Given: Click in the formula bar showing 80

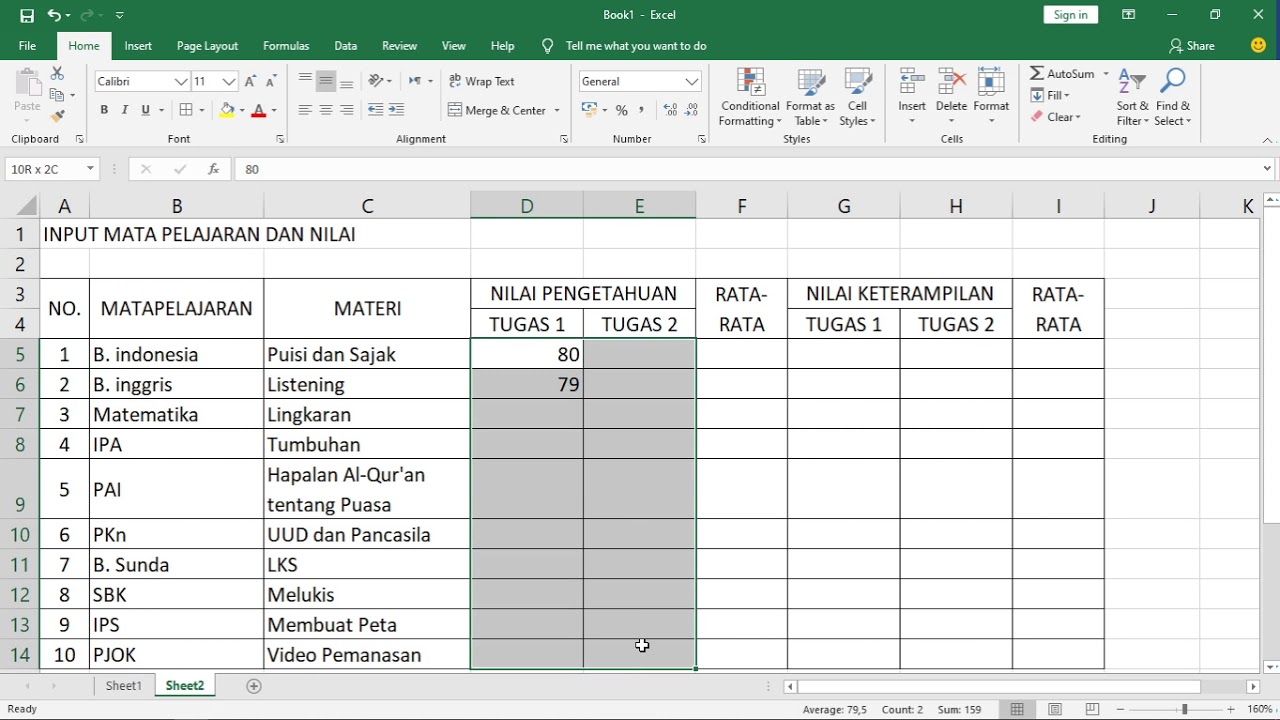Looking at the screenshot, I should tap(745, 169).
